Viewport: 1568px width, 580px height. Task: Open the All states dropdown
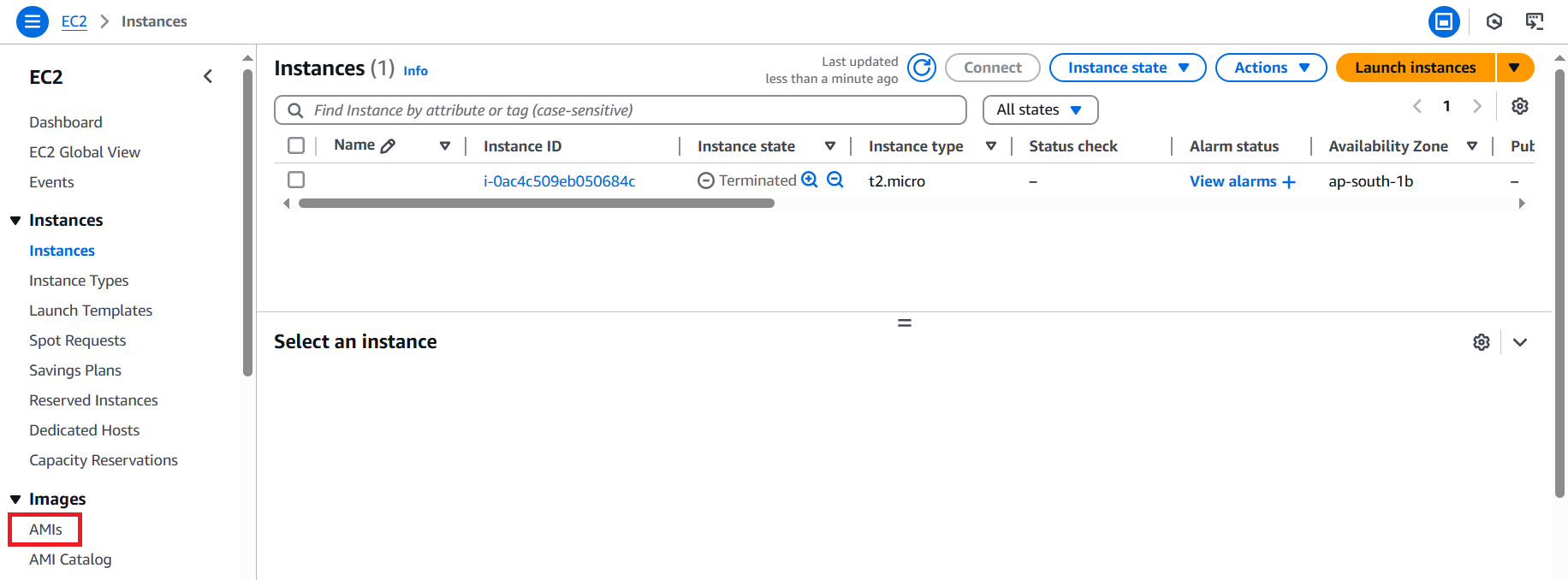1040,109
